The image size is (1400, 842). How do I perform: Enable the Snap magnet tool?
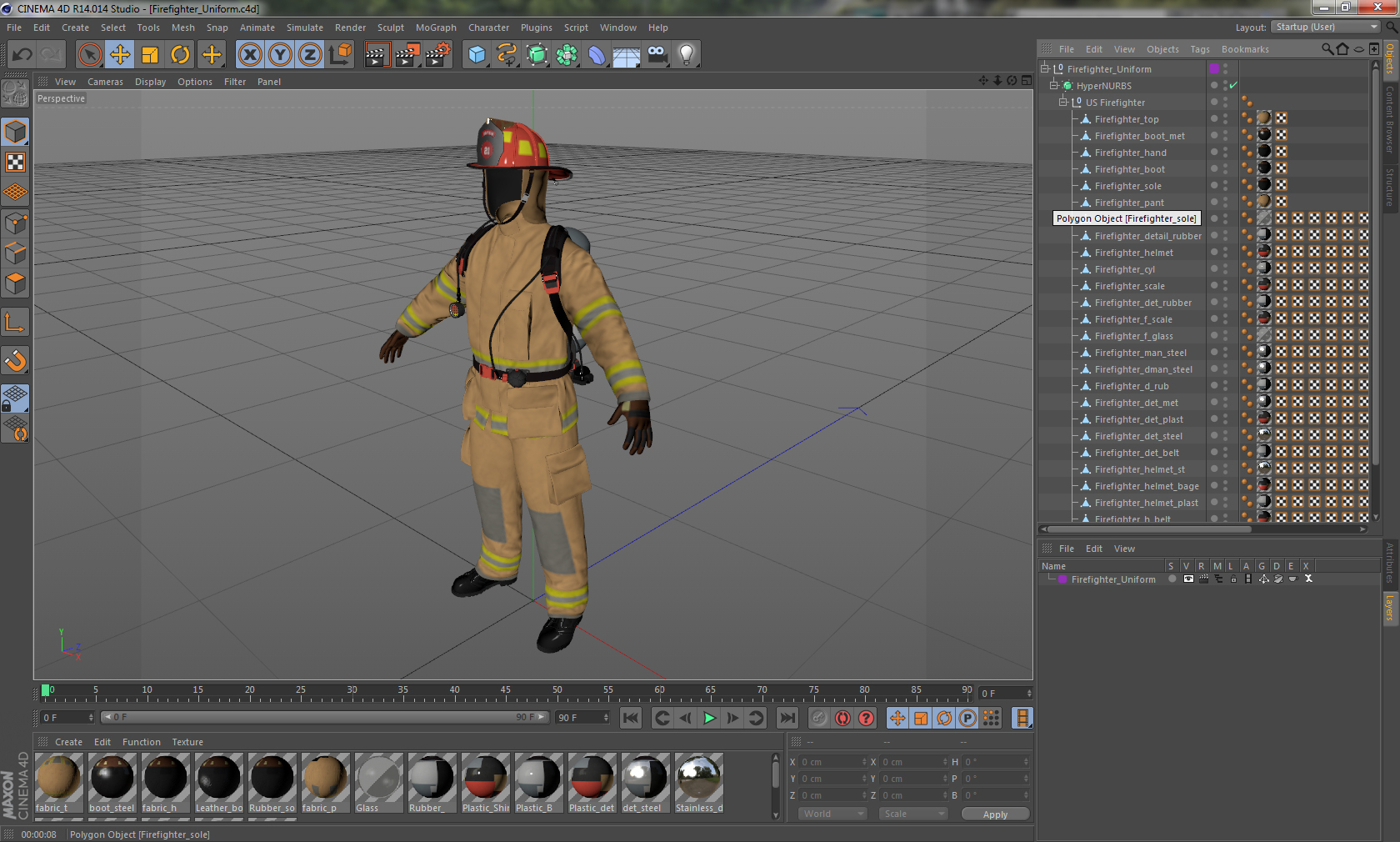point(16,361)
